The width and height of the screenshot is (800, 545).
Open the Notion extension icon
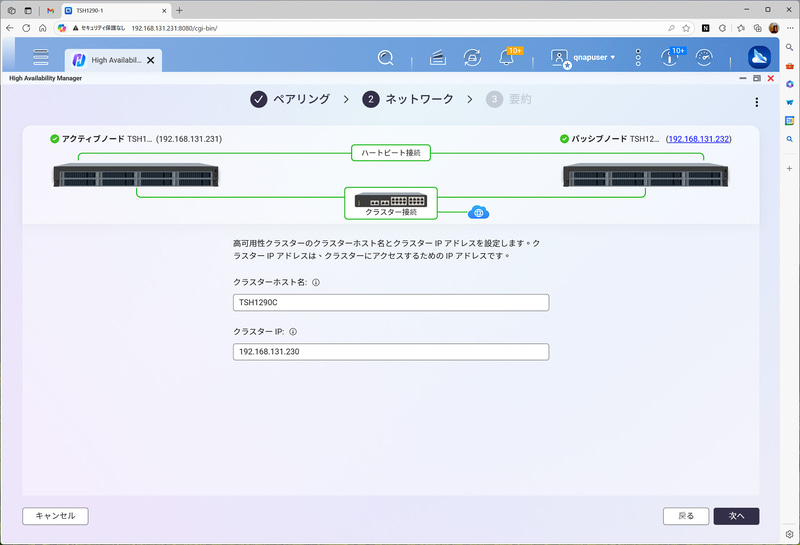(x=706, y=28)
